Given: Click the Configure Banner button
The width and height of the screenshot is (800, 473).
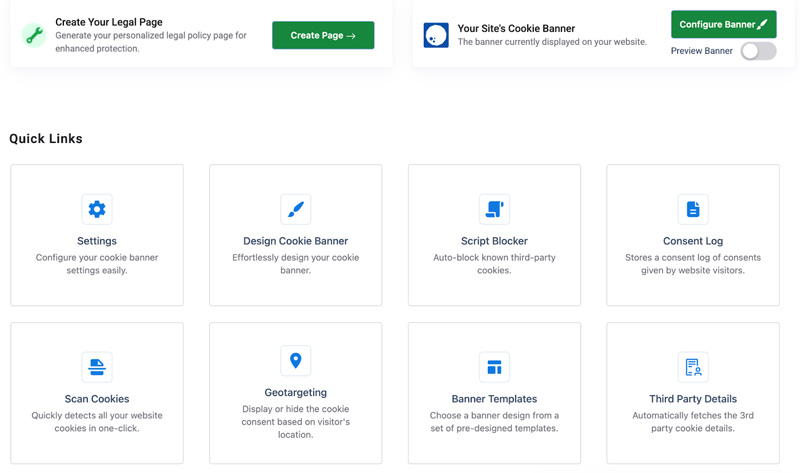Looking at the screenshot, I should [723, 24].
